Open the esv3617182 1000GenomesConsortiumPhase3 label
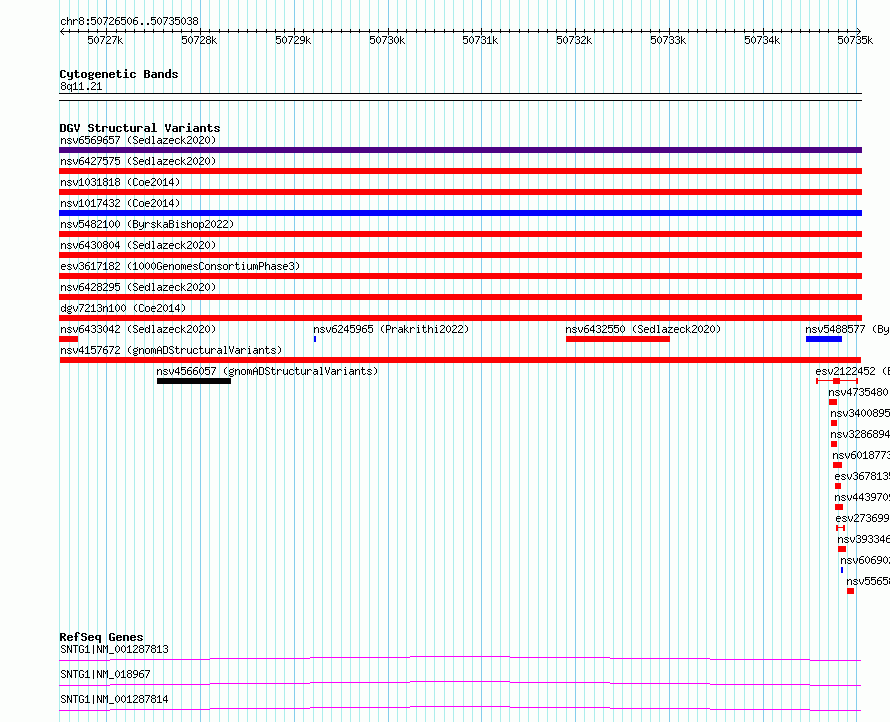Viewport: 890px width, 722px height. tap(180, 266)
